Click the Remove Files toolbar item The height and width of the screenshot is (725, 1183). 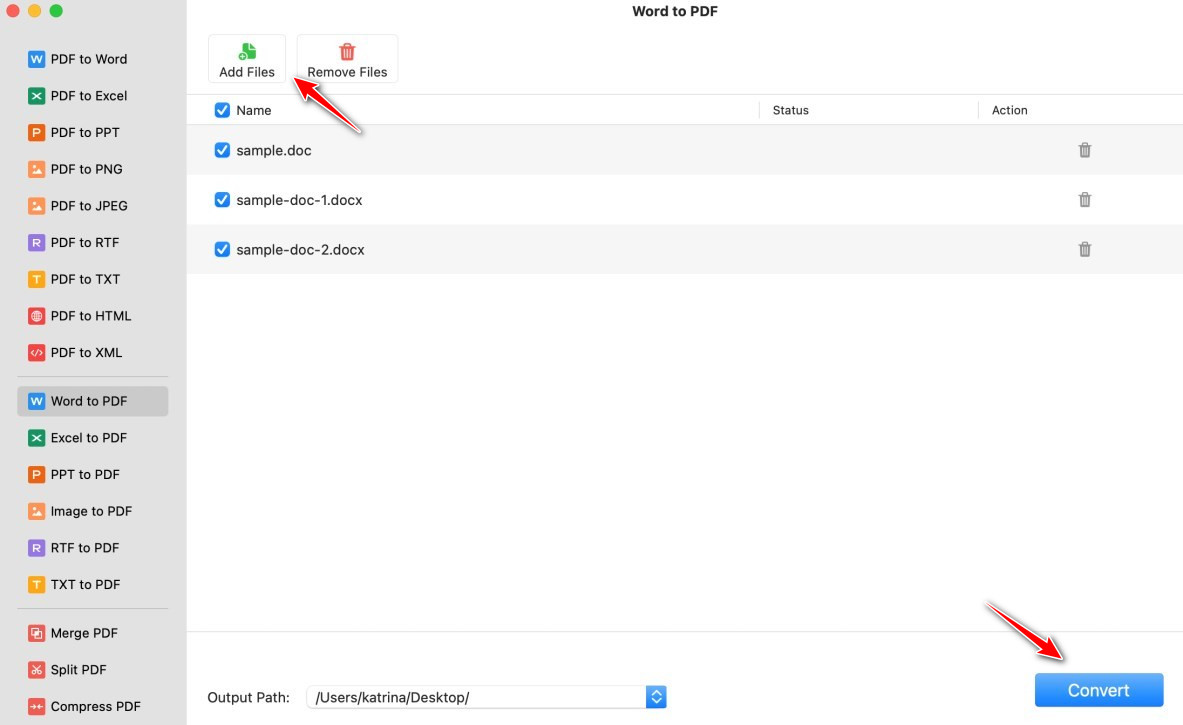[x=347, y=58]
